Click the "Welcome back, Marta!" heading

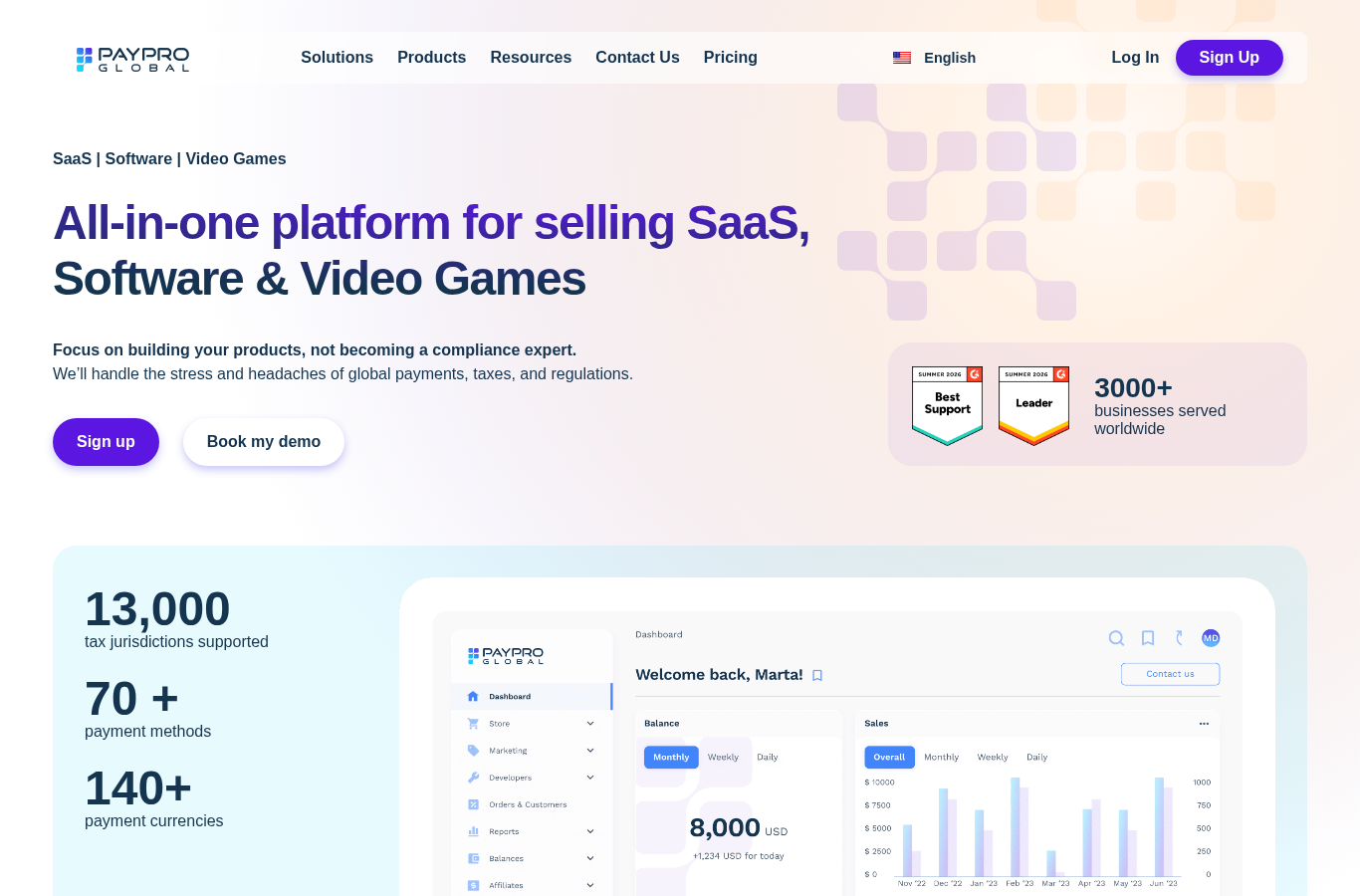click(719, 675)
